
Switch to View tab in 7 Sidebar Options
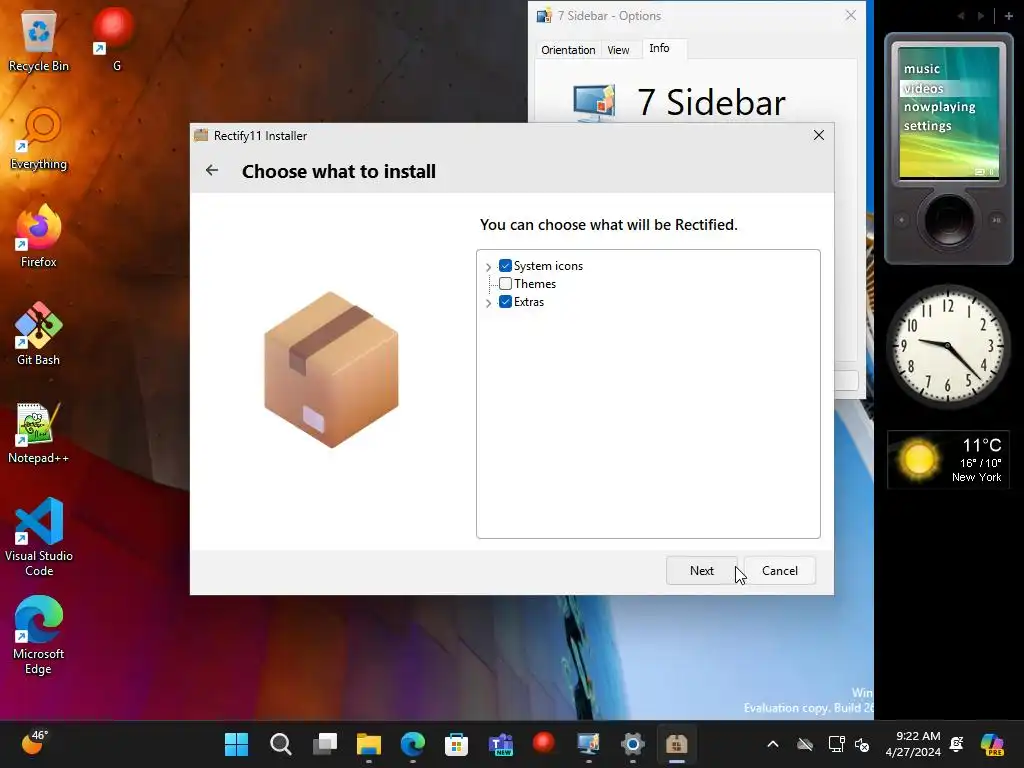pos(618,50)
